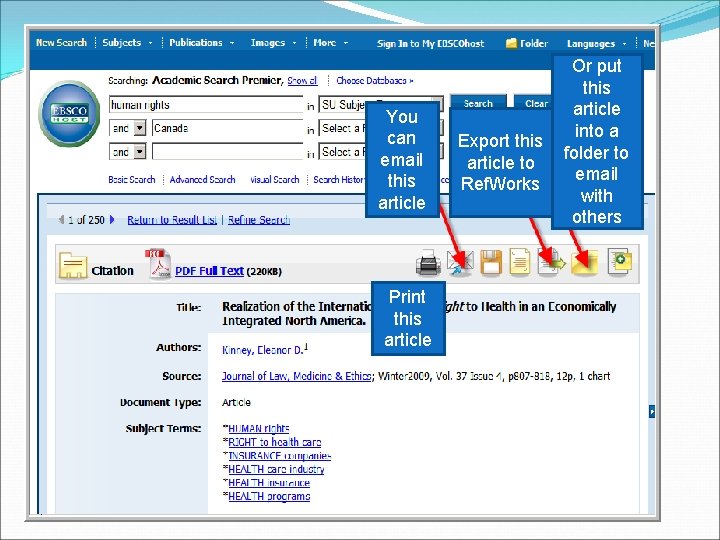
Task: Click HEALTH insurance subject term
Action: tap(269, 483)
